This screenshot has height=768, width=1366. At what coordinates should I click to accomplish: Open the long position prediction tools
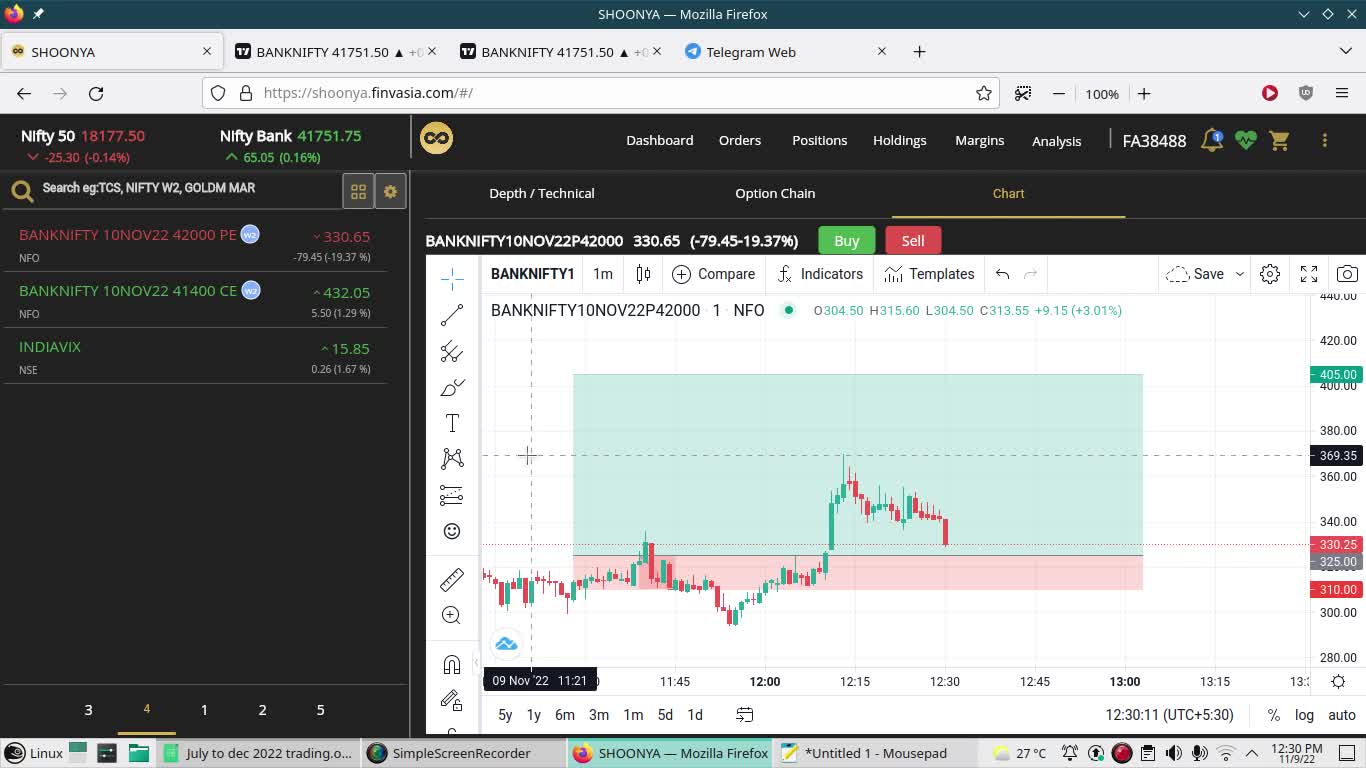pyautogui.click(x=452, y=495)
